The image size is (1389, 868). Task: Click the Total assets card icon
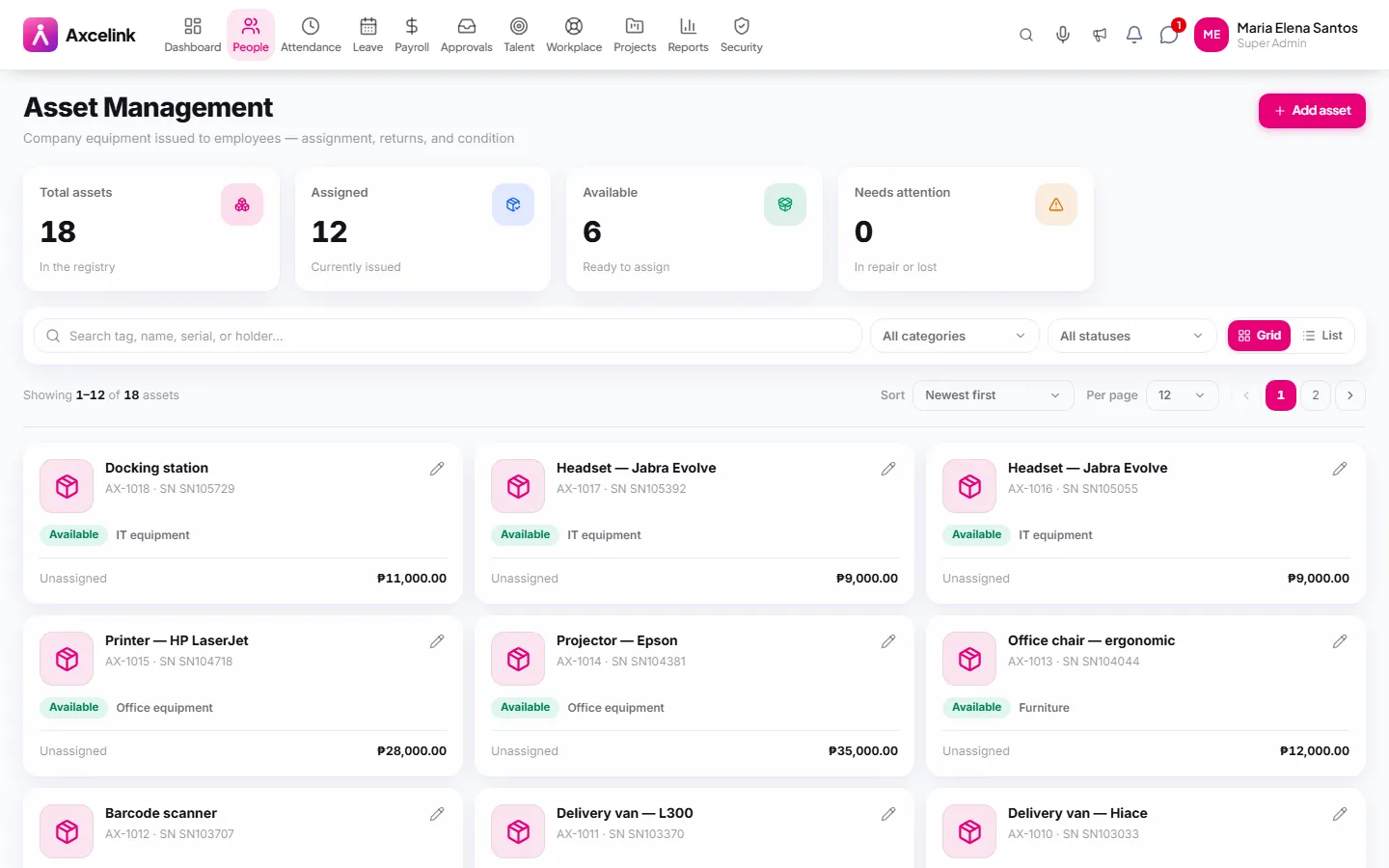pyautogui.click(x=242, y=204)
